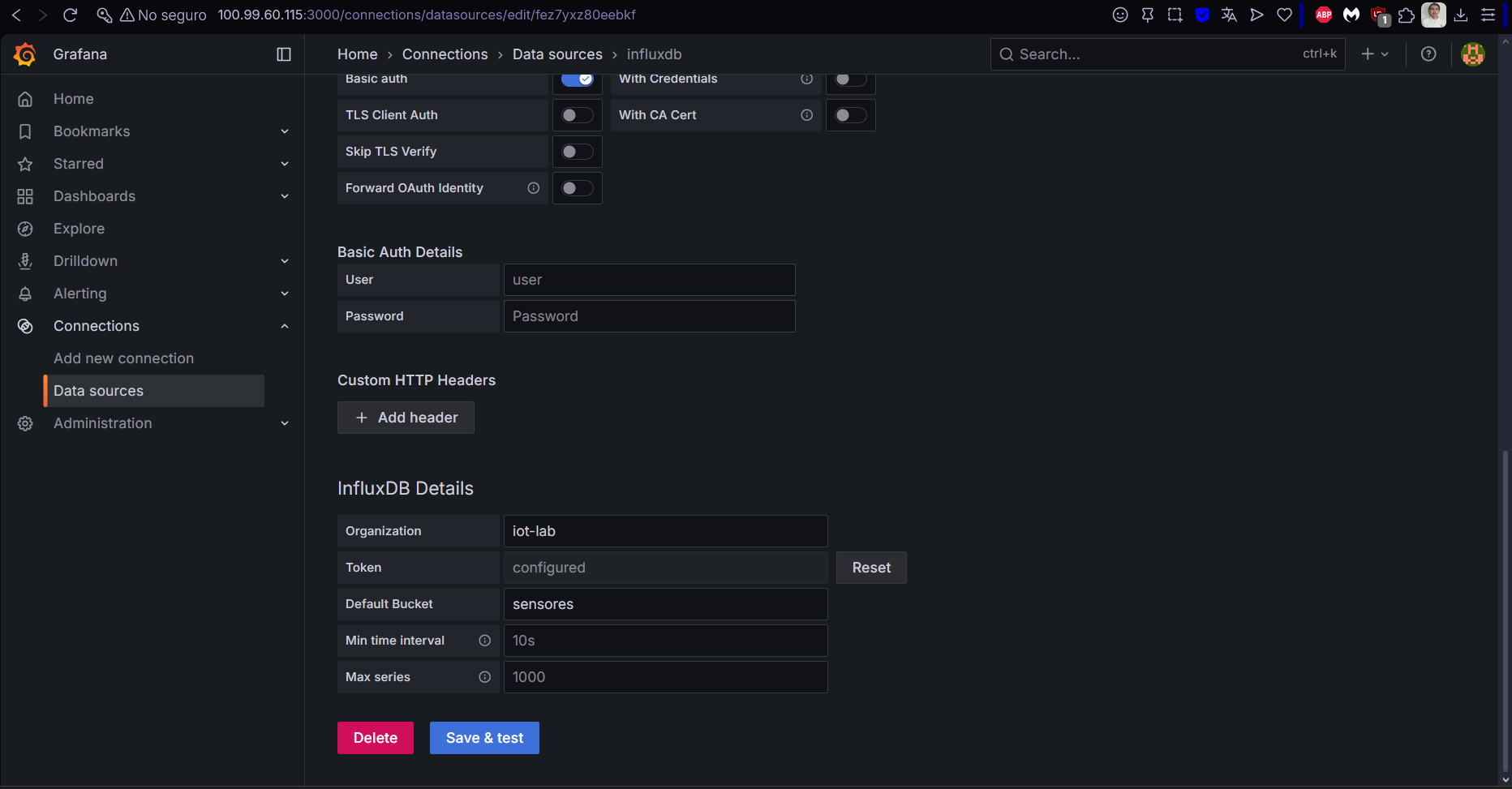Click the Home house icon in sidebar
This screenshot has height=789, width=1512.
25,99
